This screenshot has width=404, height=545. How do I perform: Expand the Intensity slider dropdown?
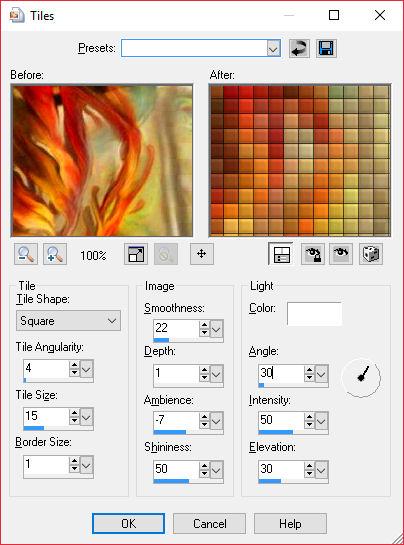pos(321,421)
